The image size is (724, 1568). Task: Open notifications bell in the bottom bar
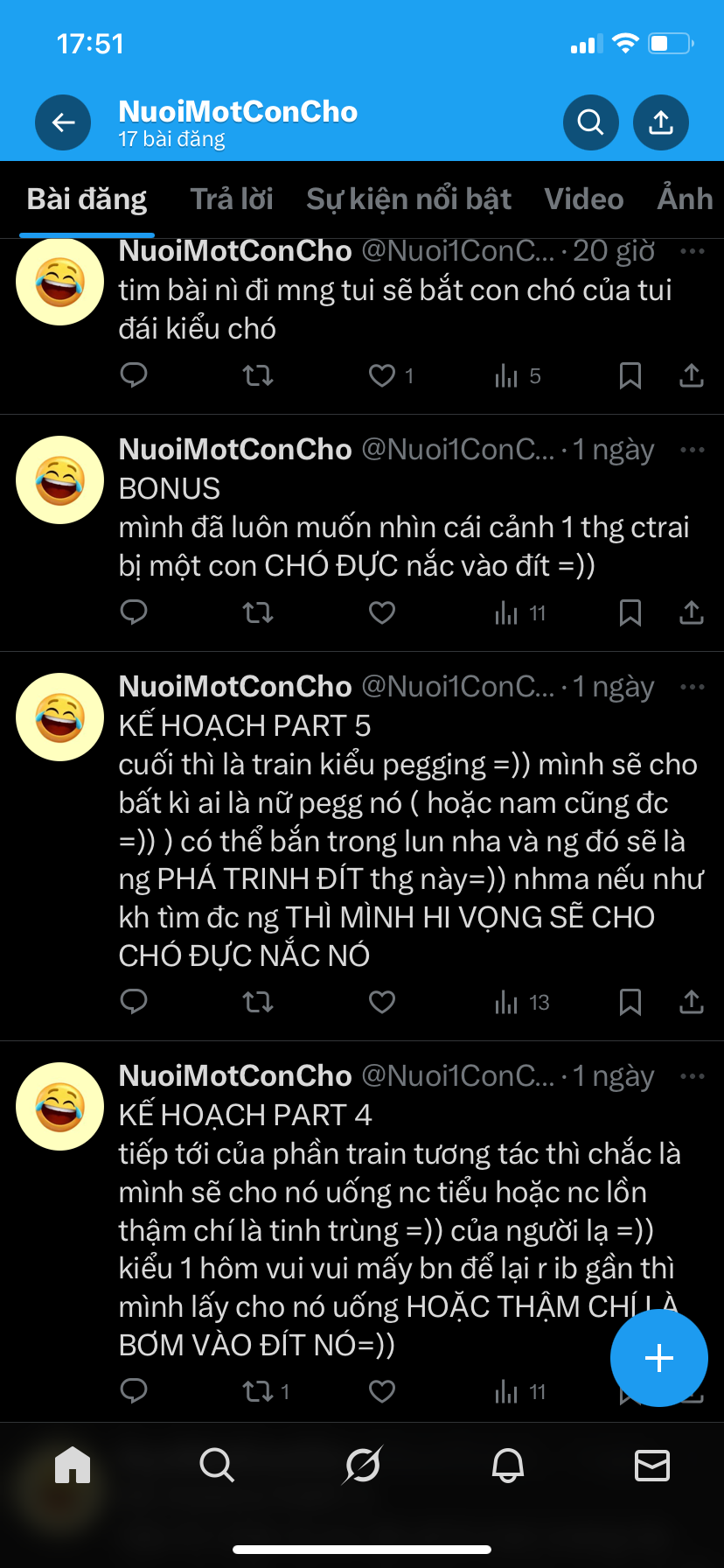tap(508, 1465)
